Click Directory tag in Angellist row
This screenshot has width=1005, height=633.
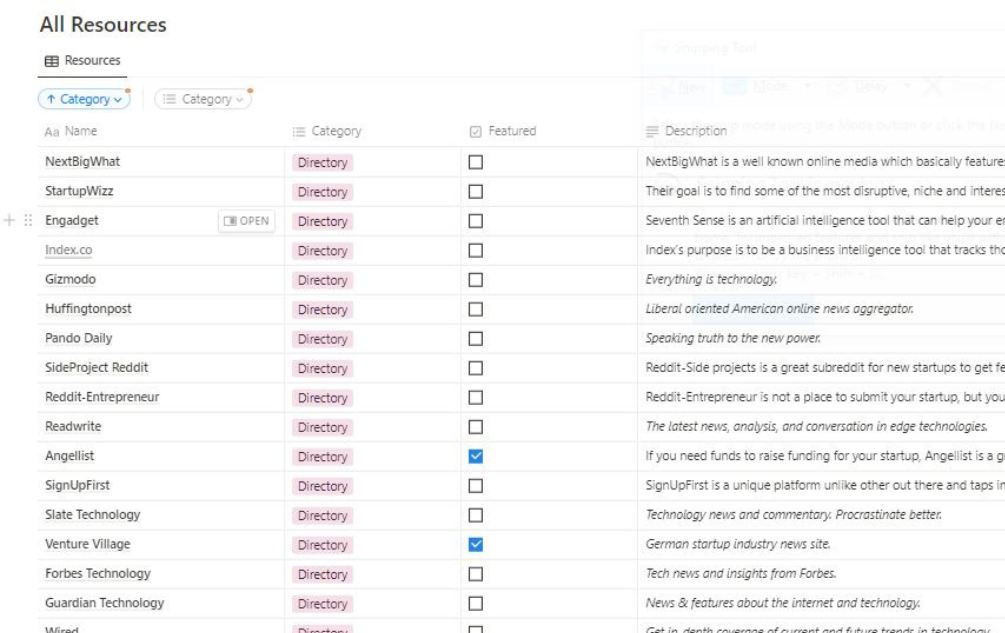322,457
